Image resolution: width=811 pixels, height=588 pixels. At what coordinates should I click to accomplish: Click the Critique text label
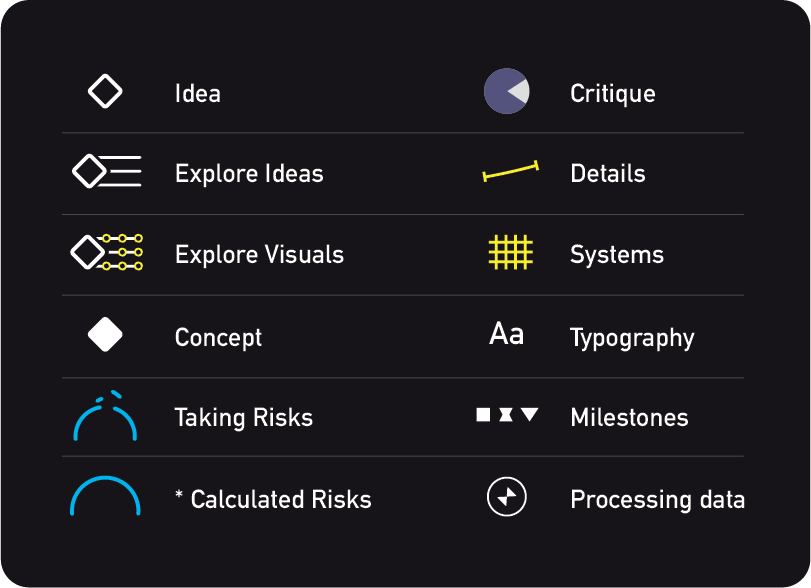tap(613, 94)
